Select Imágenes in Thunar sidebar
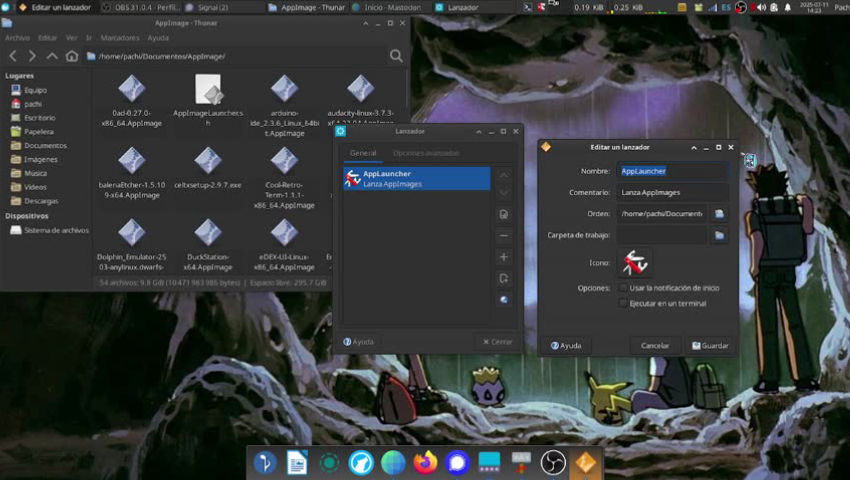This screenshot has width=850, height=480. pyautogui.click(x=41, y=159)
